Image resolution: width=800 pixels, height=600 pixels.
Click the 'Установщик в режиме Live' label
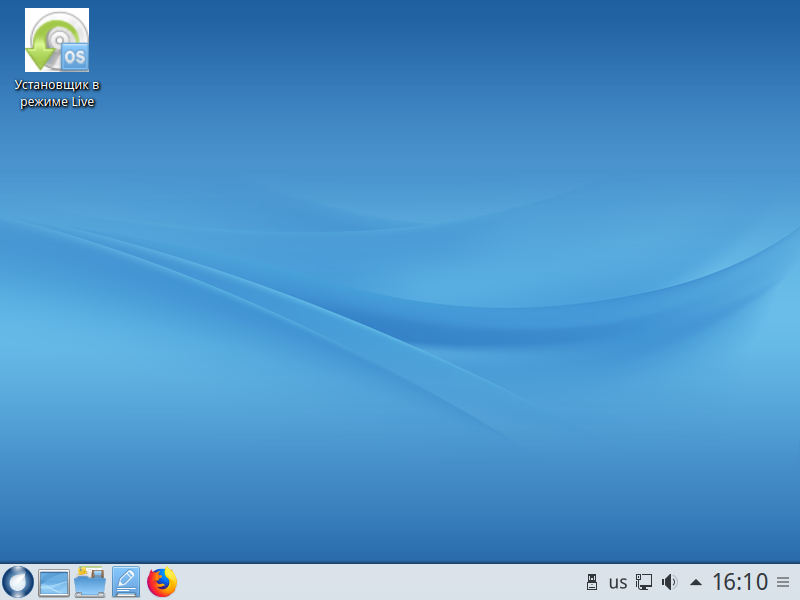56,93
